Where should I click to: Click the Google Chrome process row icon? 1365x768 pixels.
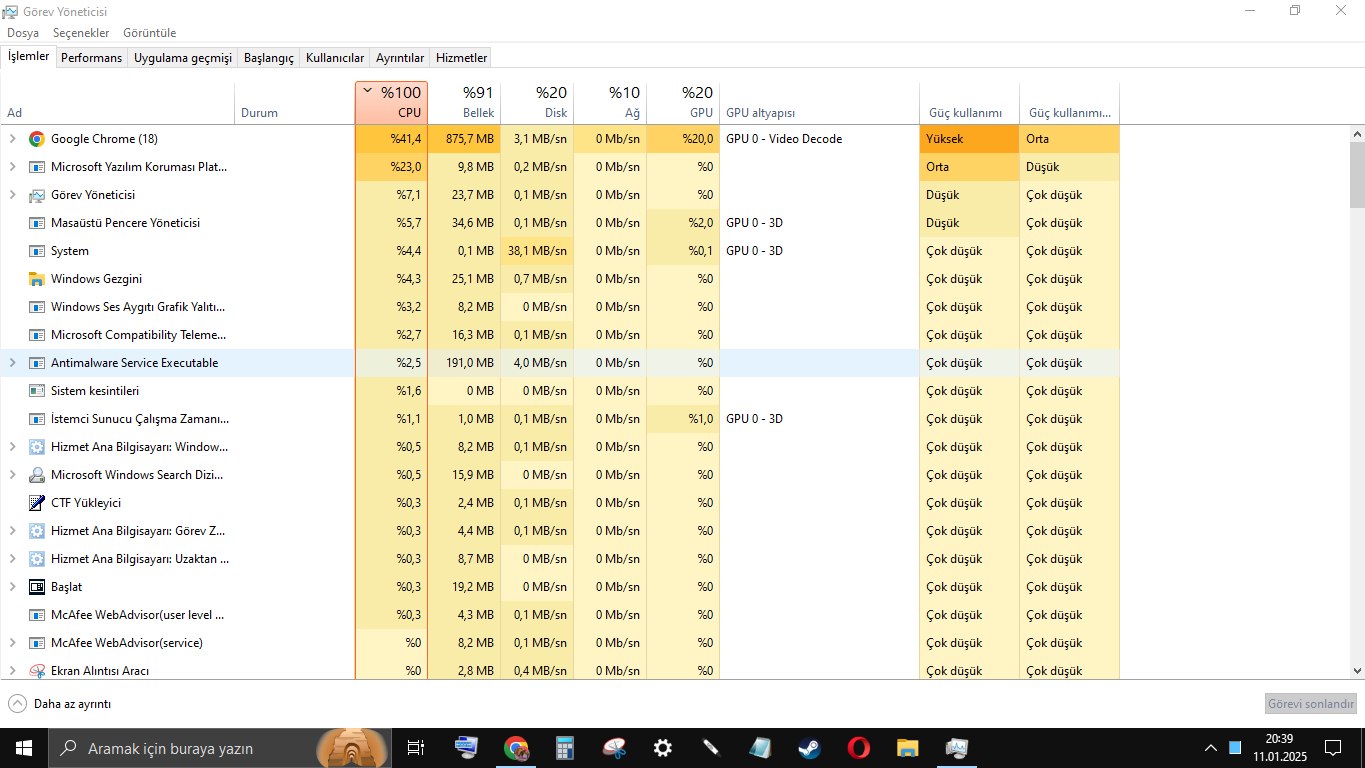[x=37, y=139]
